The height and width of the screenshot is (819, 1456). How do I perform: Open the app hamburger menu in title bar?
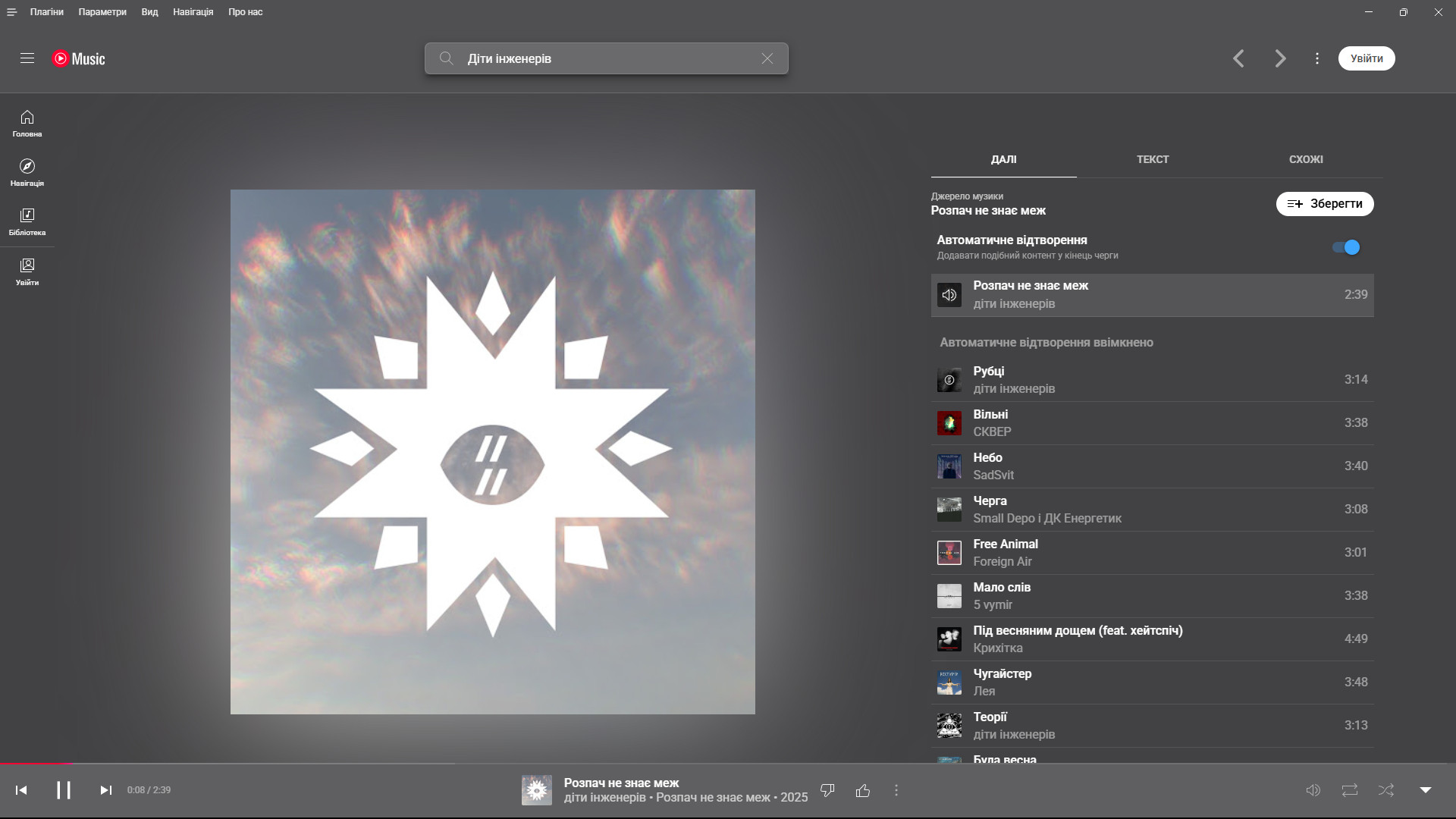point(11,12)
